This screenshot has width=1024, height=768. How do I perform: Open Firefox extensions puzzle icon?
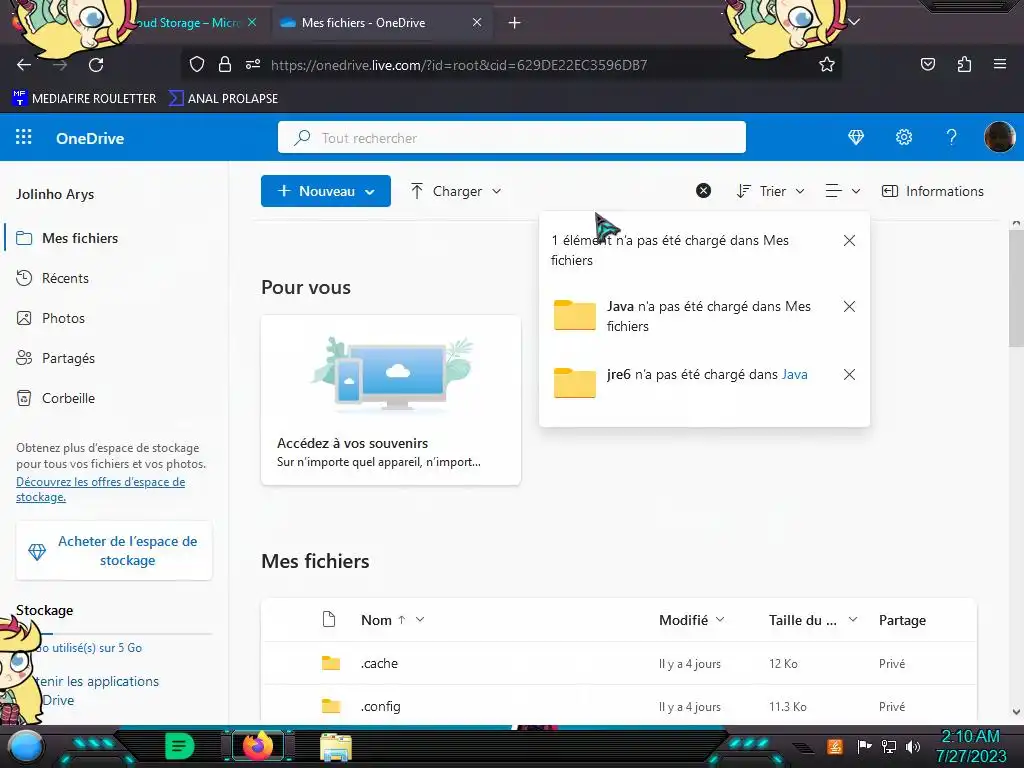pyautogui.click(x=964, y=64)
